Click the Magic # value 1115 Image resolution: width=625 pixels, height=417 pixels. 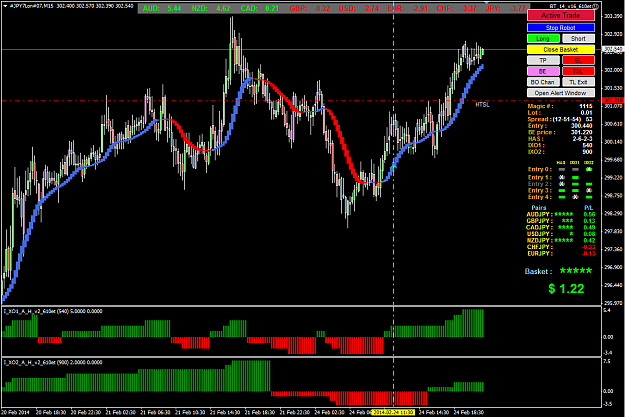point(586,106)
